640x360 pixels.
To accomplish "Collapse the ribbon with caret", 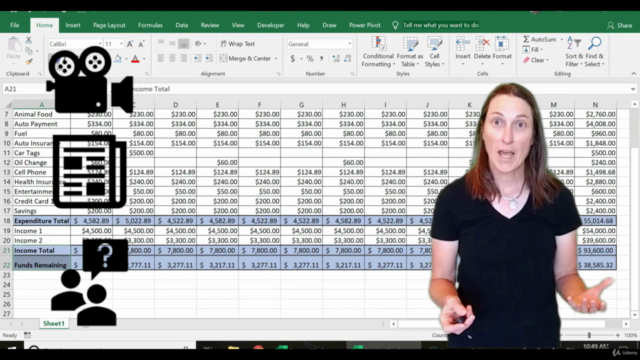I will click(633, 74).
